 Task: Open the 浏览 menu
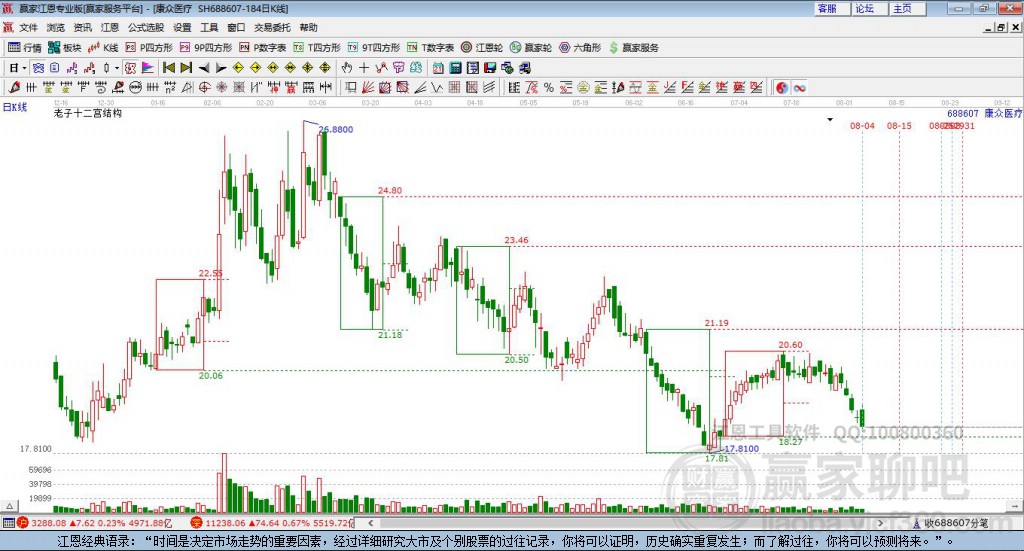click(x=56, y=27)
